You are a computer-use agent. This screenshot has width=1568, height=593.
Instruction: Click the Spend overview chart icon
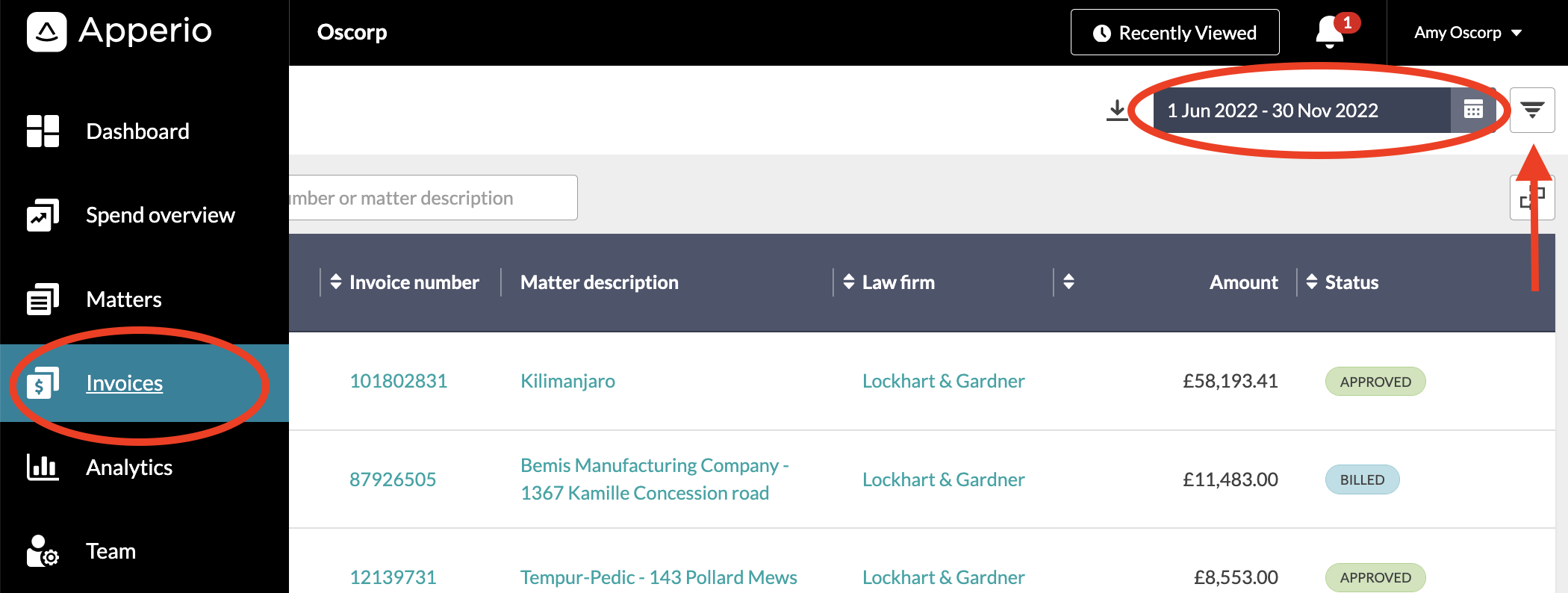pos(43,215)
